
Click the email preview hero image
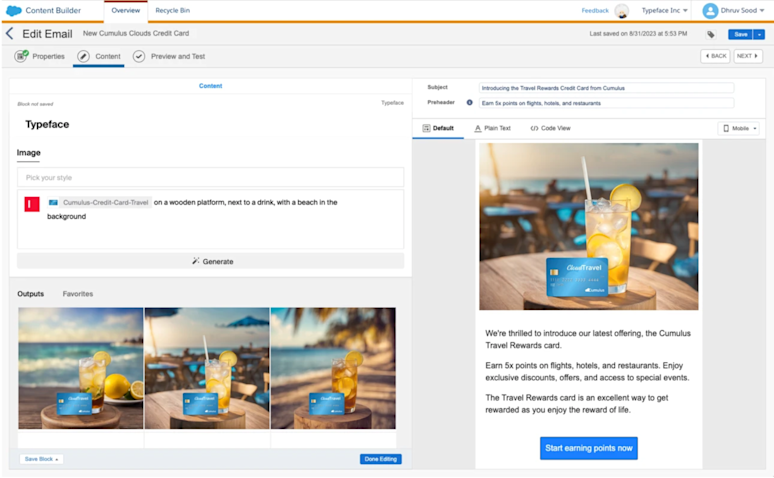(588, 227)
